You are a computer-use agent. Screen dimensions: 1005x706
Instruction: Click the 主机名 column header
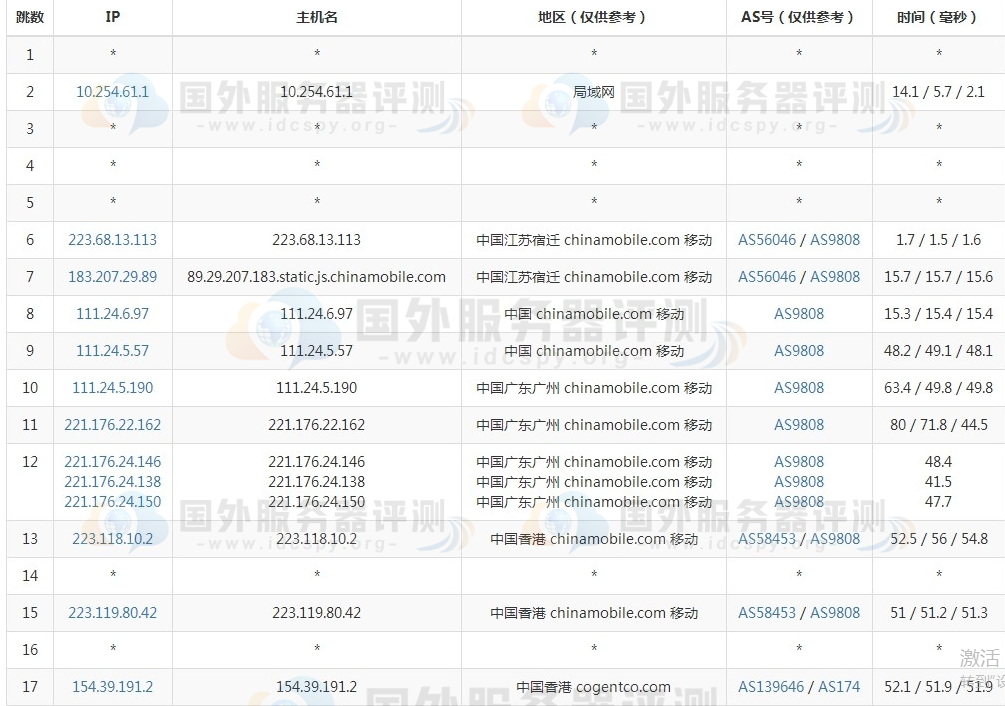[x=316, y=18]
